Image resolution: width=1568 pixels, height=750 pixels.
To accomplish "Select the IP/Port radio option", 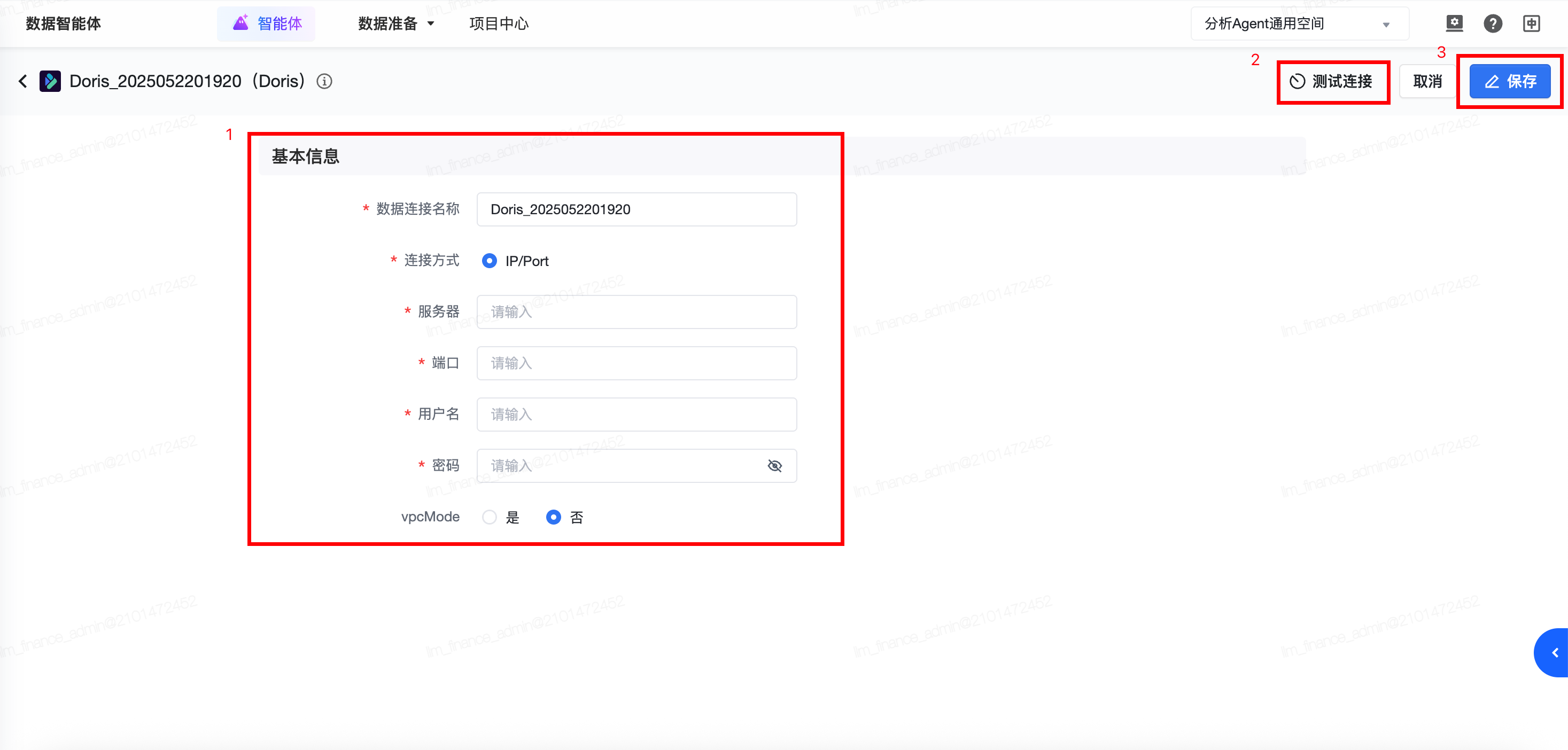I will pyautogui.click(x=490, y=261).
